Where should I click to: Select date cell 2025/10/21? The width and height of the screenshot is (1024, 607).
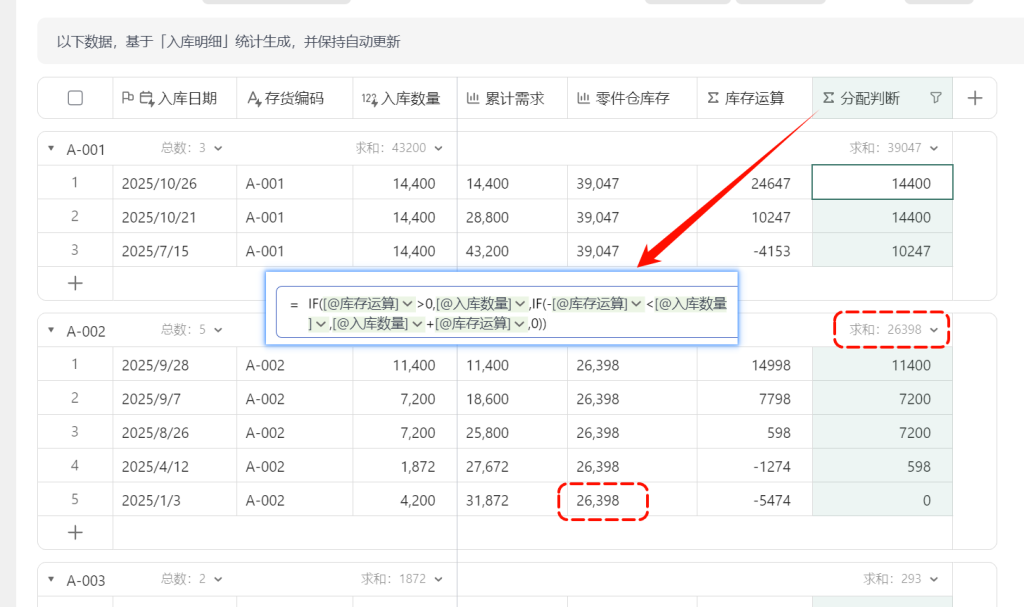click(x=175, y=217)
